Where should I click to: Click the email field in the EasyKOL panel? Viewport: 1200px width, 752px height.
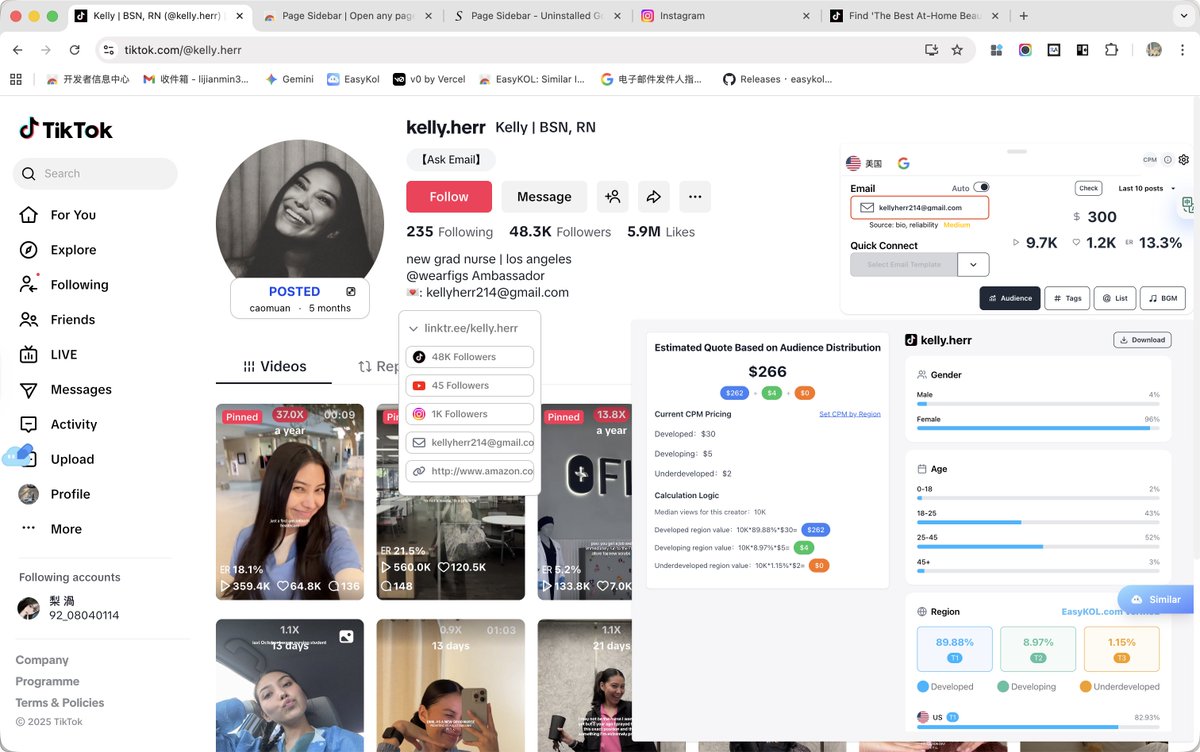pos(919,208)
